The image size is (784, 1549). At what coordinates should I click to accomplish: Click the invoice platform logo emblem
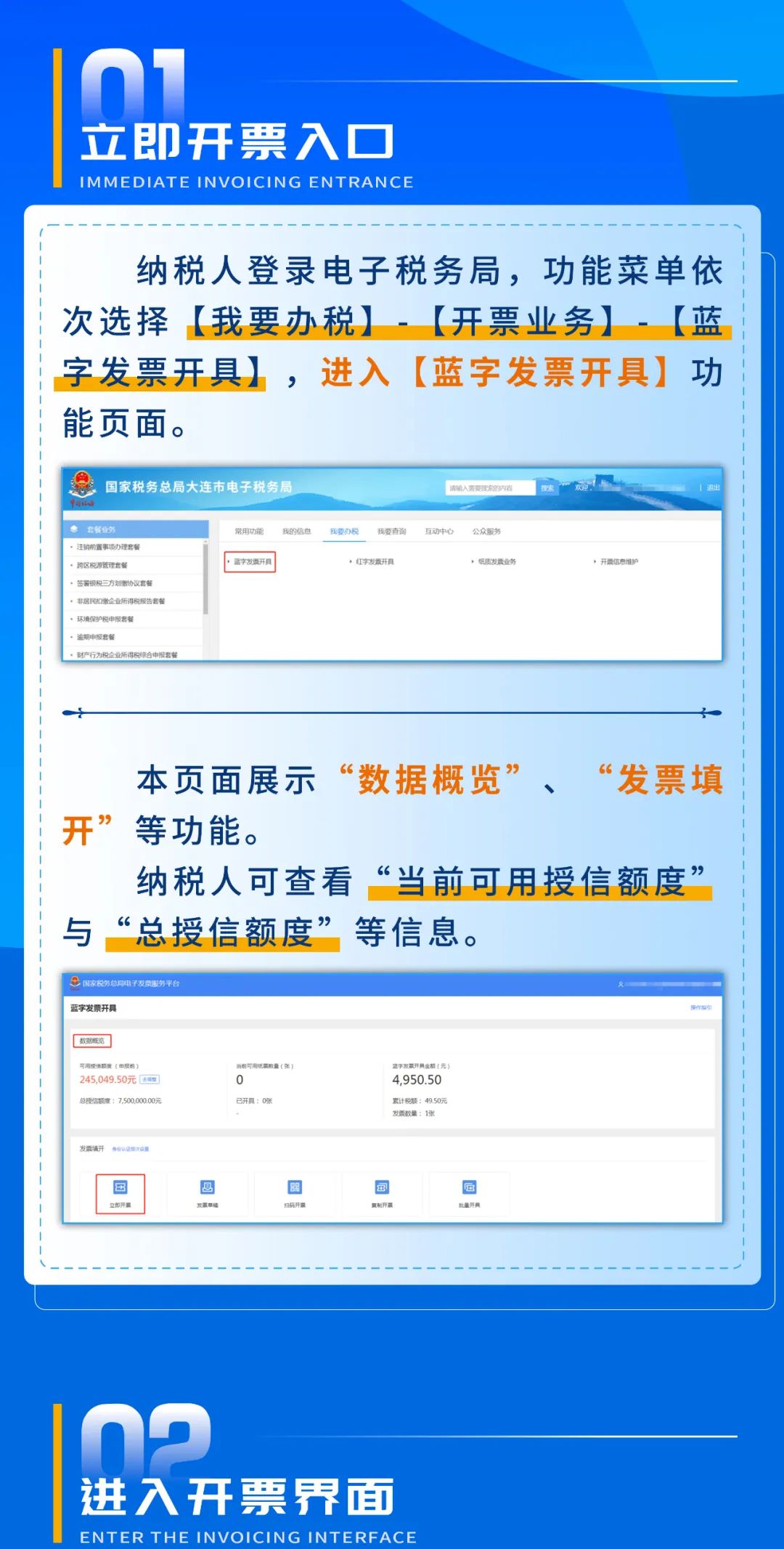point(75,983)
